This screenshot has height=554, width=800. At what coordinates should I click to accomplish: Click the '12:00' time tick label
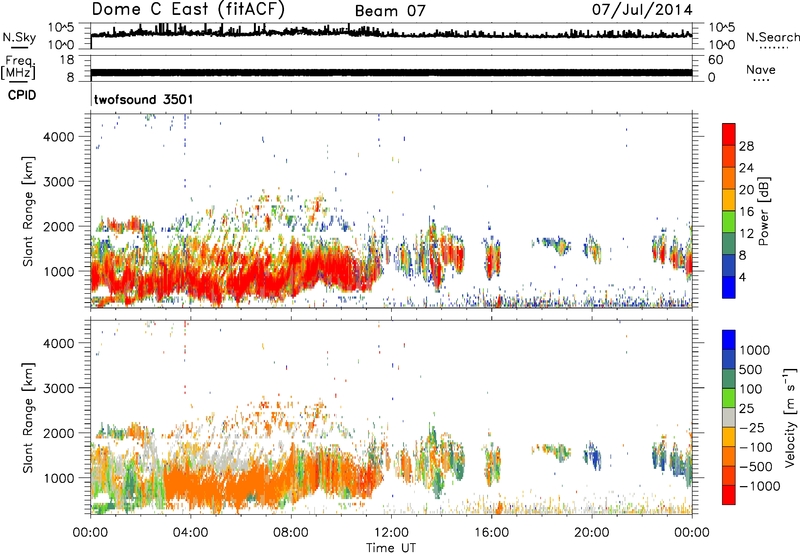[391, 533]
